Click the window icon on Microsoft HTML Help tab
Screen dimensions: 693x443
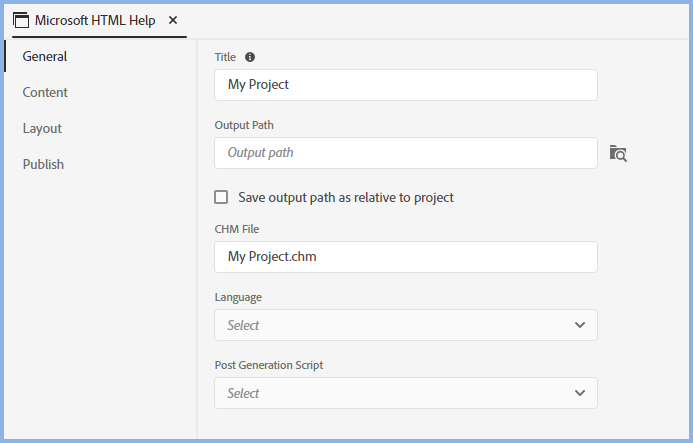pyautogui.click(x=20, y=21)
